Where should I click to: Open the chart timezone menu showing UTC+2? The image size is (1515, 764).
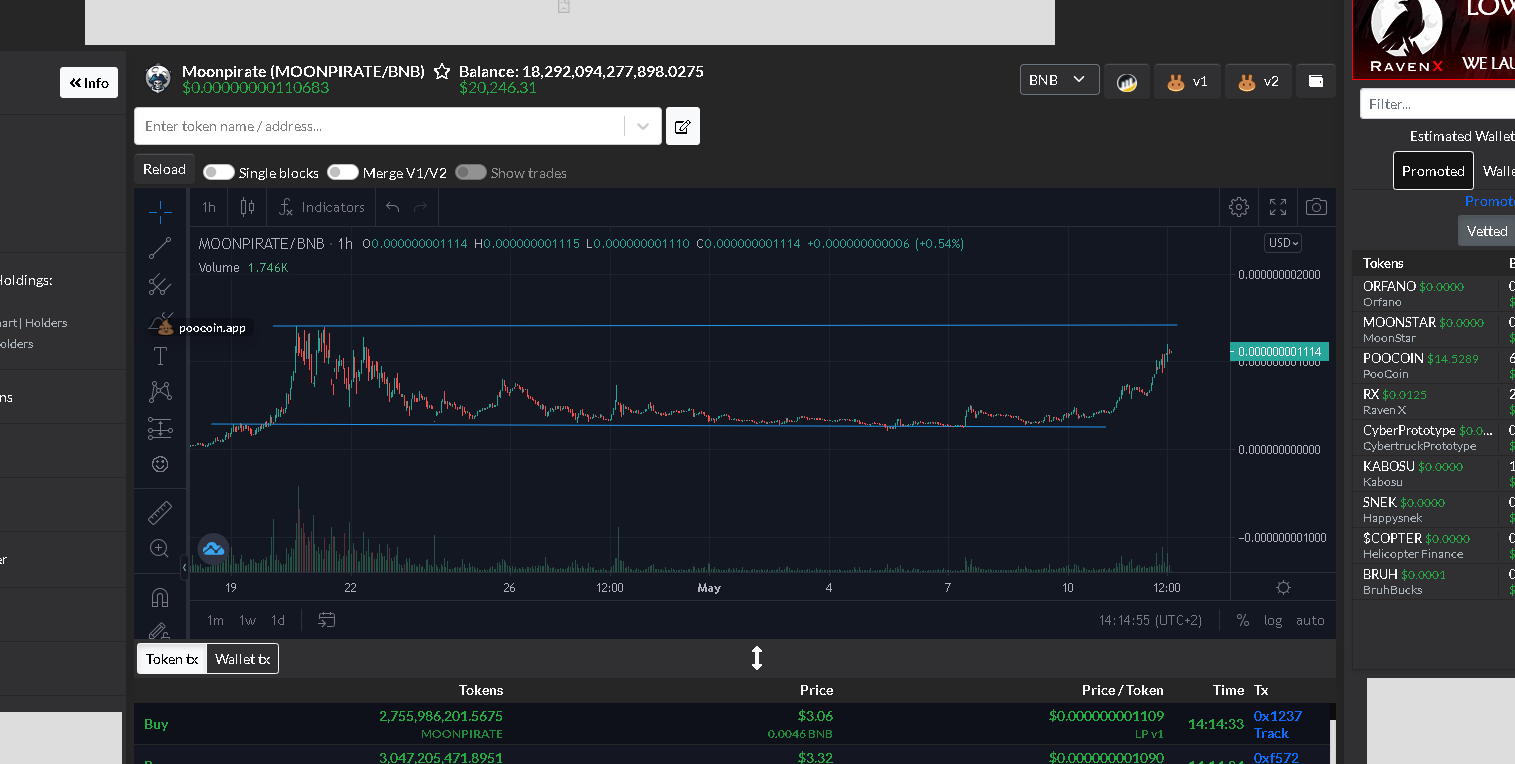[x=1150, y=620]
